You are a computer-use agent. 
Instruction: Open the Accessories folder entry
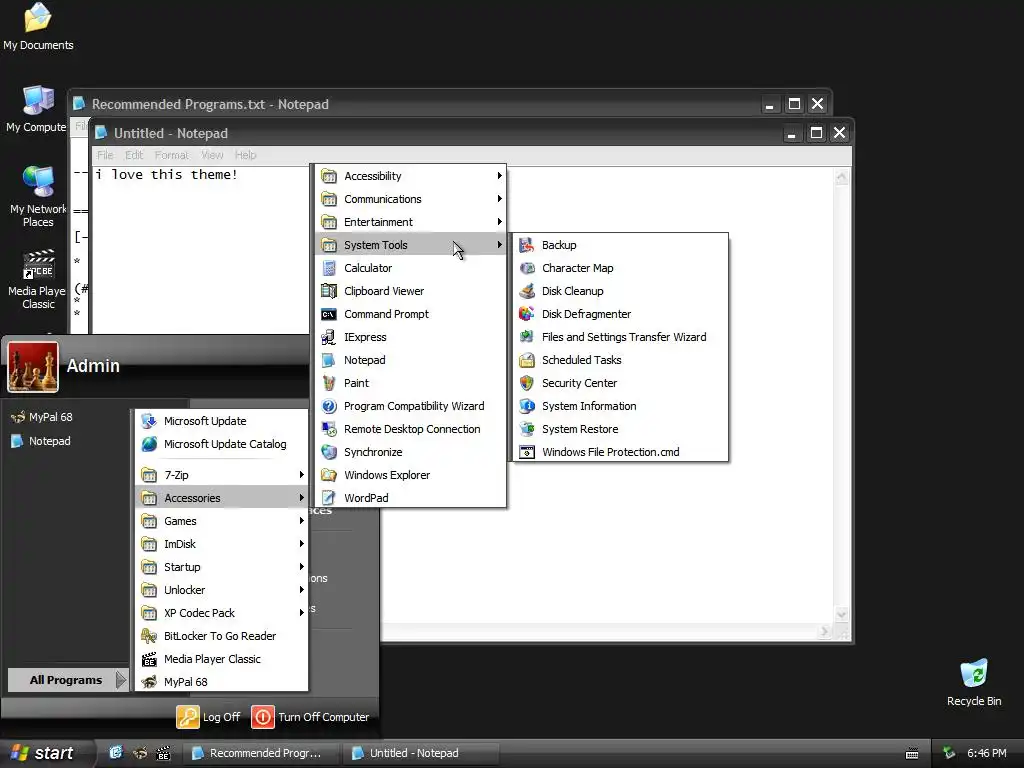221,498
